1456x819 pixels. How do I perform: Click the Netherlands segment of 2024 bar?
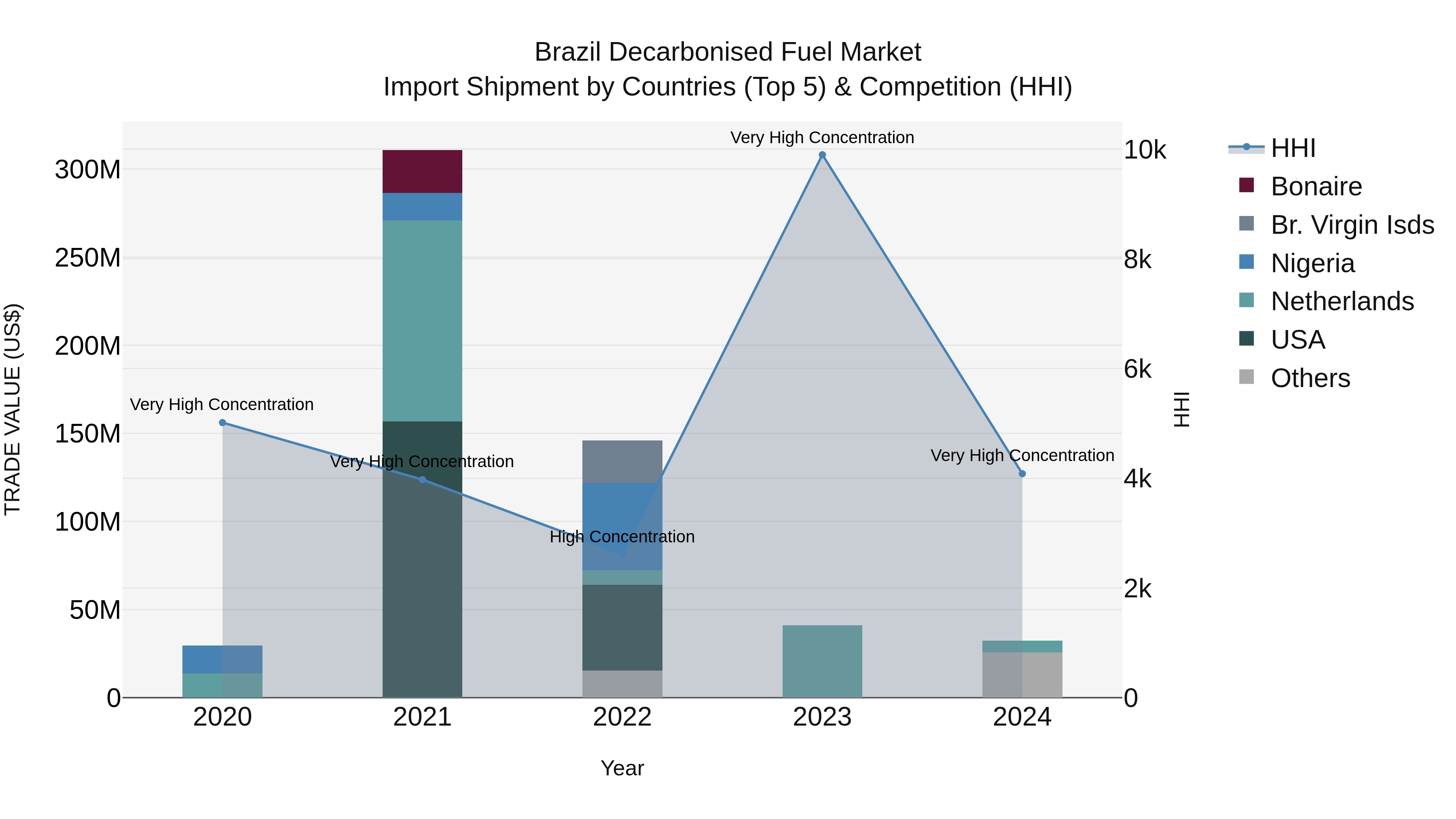click(1022, 647)
